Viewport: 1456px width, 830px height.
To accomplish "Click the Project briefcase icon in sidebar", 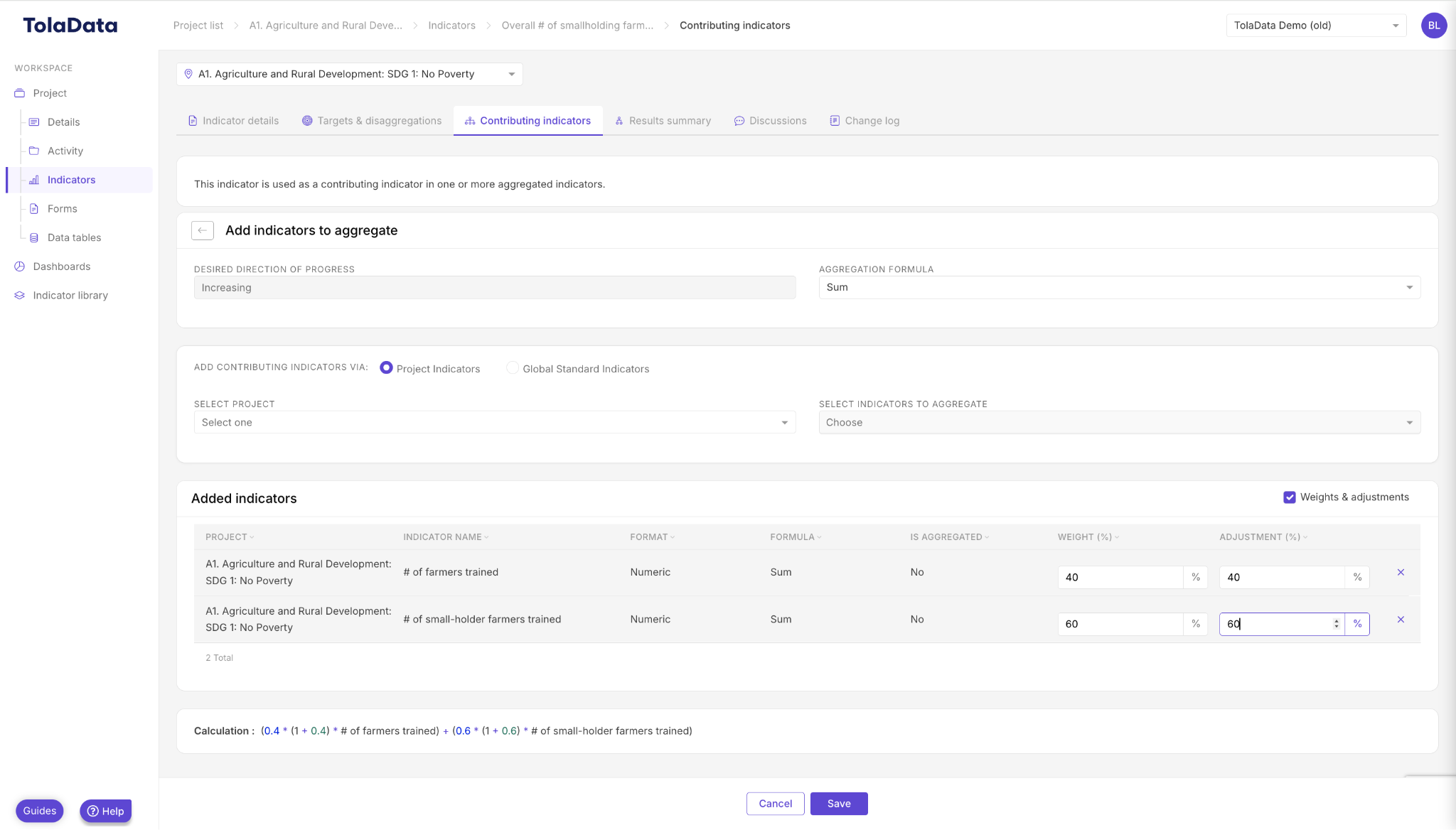I will [20, 93].
